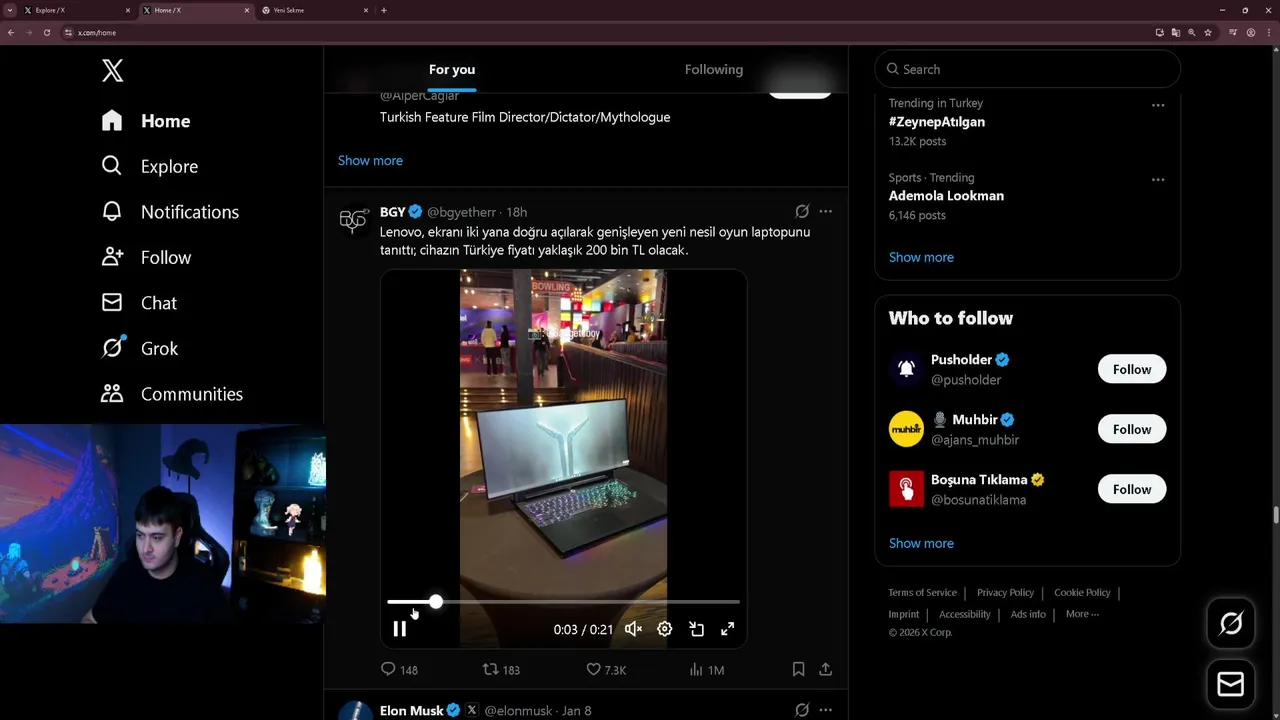Viewport: 1280px width, 720px height.
Task: Open Explore in the sidebar
Action: [150, 166]
